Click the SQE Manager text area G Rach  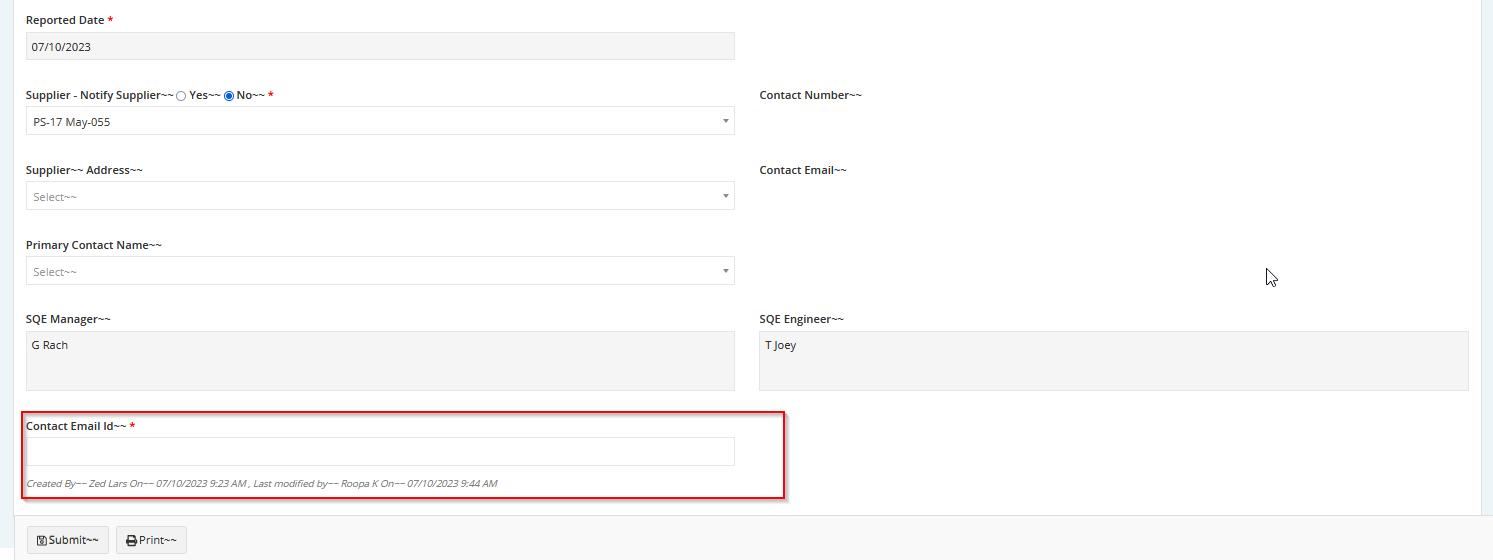(x=380, y=361)
